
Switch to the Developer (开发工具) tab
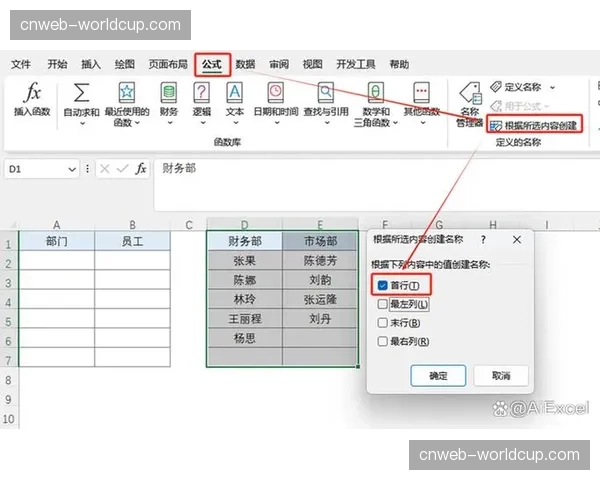356,64
